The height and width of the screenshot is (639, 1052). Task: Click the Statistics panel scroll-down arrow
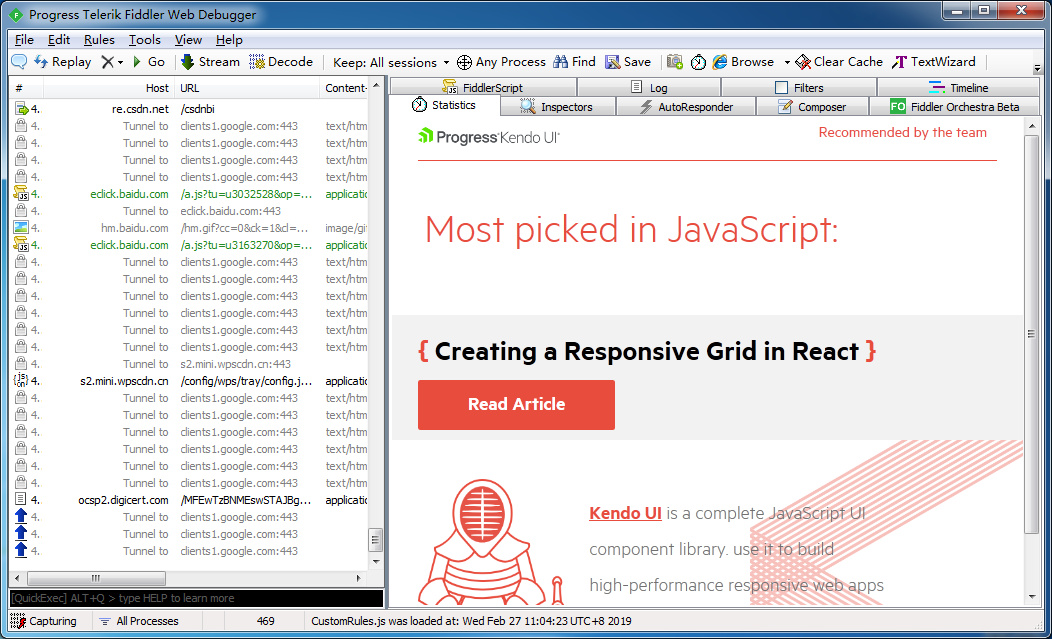coord(1032,596)
